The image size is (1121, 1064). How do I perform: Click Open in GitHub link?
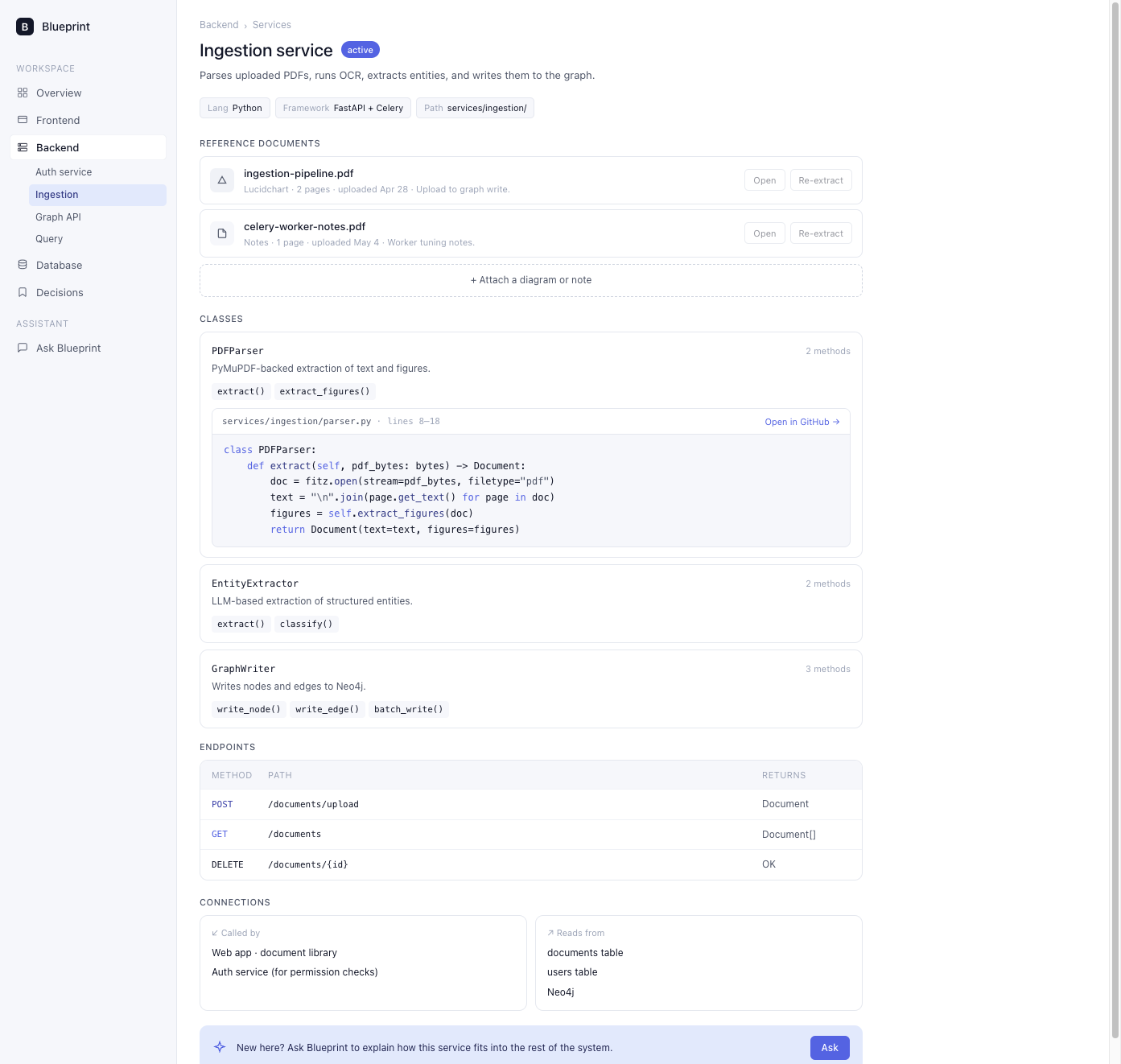802,422
